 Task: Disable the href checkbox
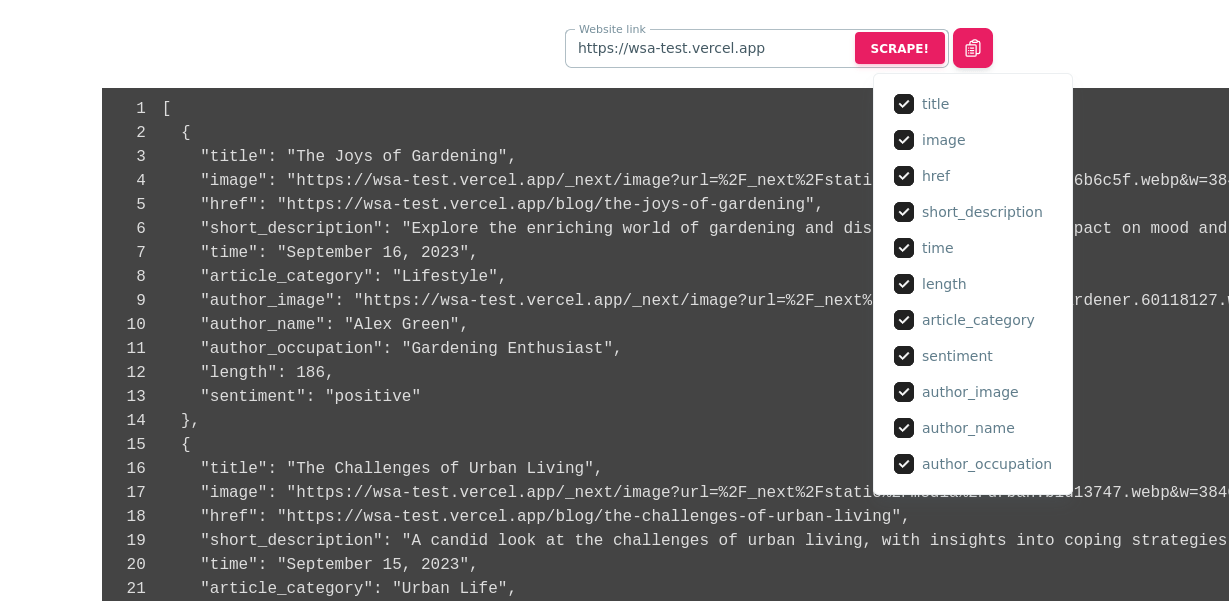(904, 176)
